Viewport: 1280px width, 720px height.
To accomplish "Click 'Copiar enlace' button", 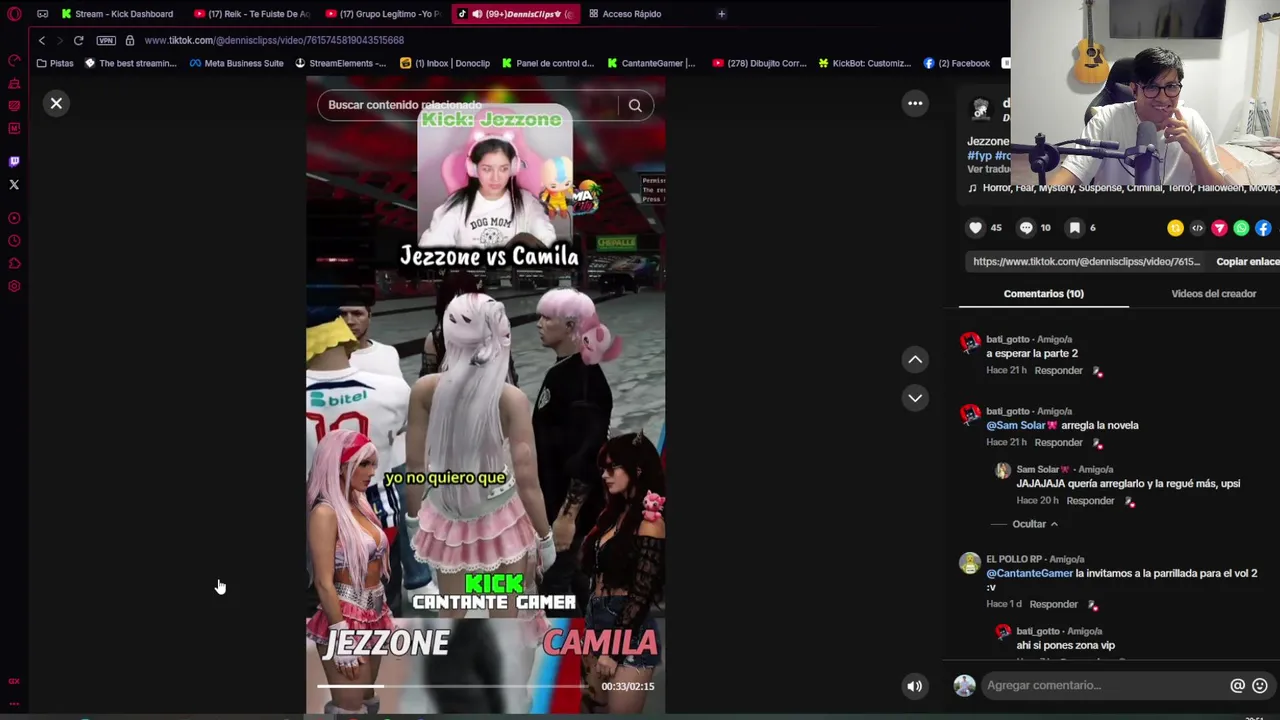I will point(1247,262).
